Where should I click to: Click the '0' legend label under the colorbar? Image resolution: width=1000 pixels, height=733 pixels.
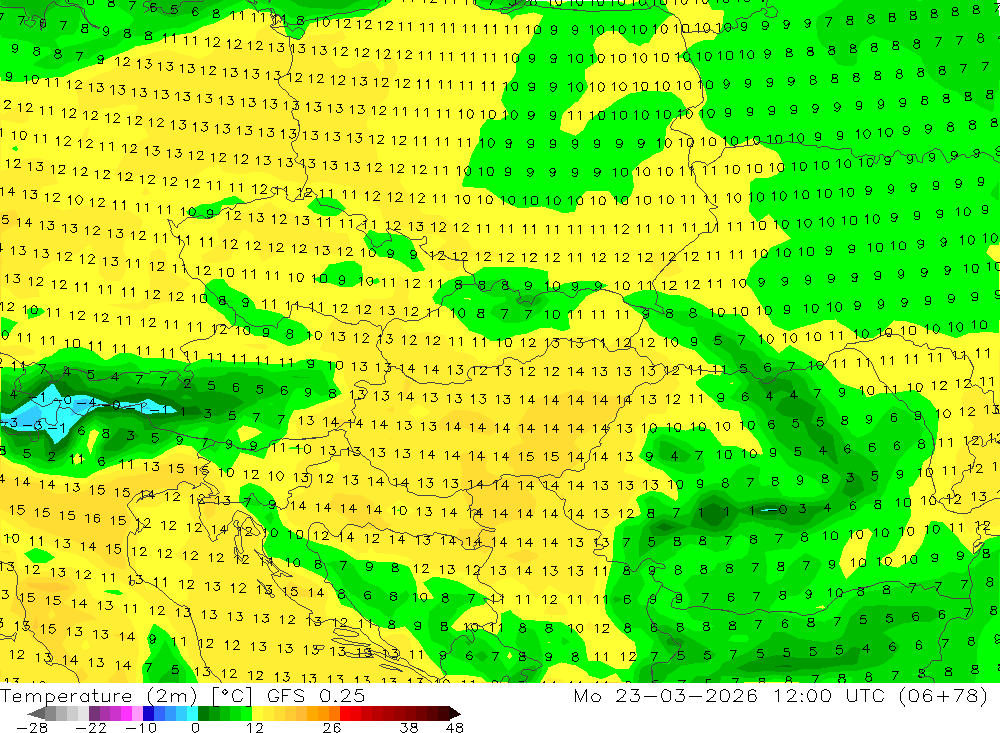coord(195,728)
